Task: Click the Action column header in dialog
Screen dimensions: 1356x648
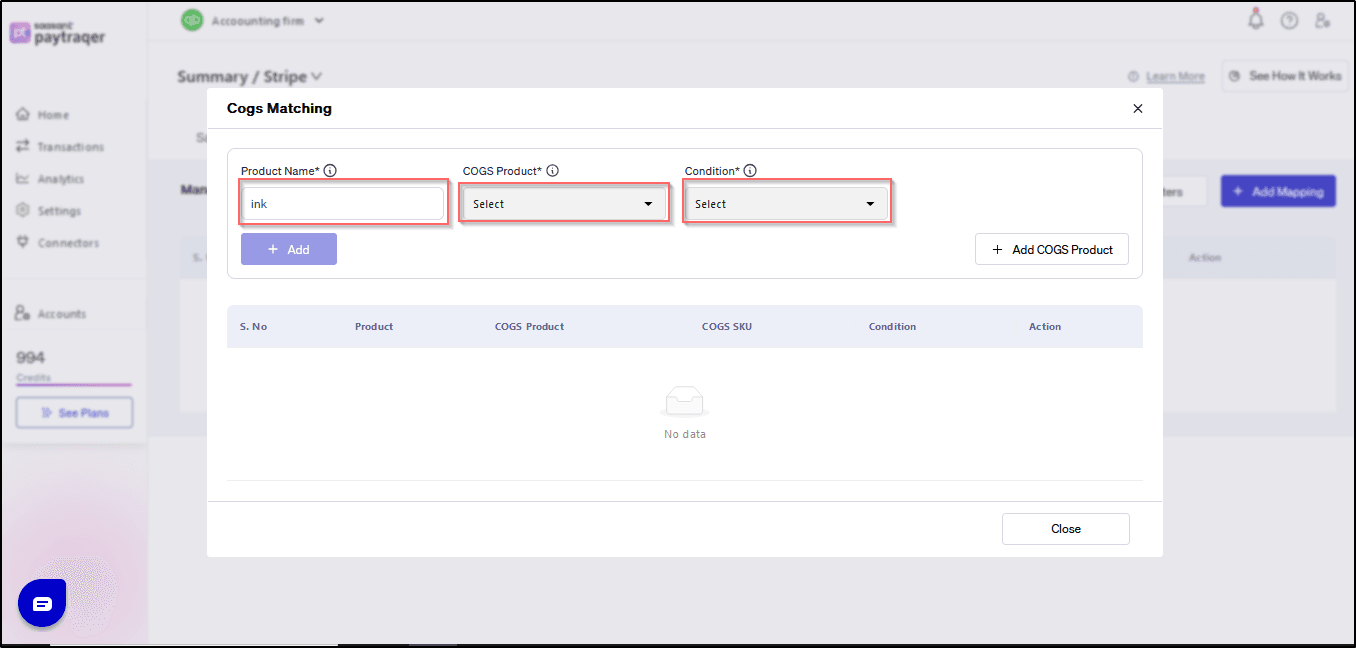Action: pyautogui.click(x=1045, y=327)
